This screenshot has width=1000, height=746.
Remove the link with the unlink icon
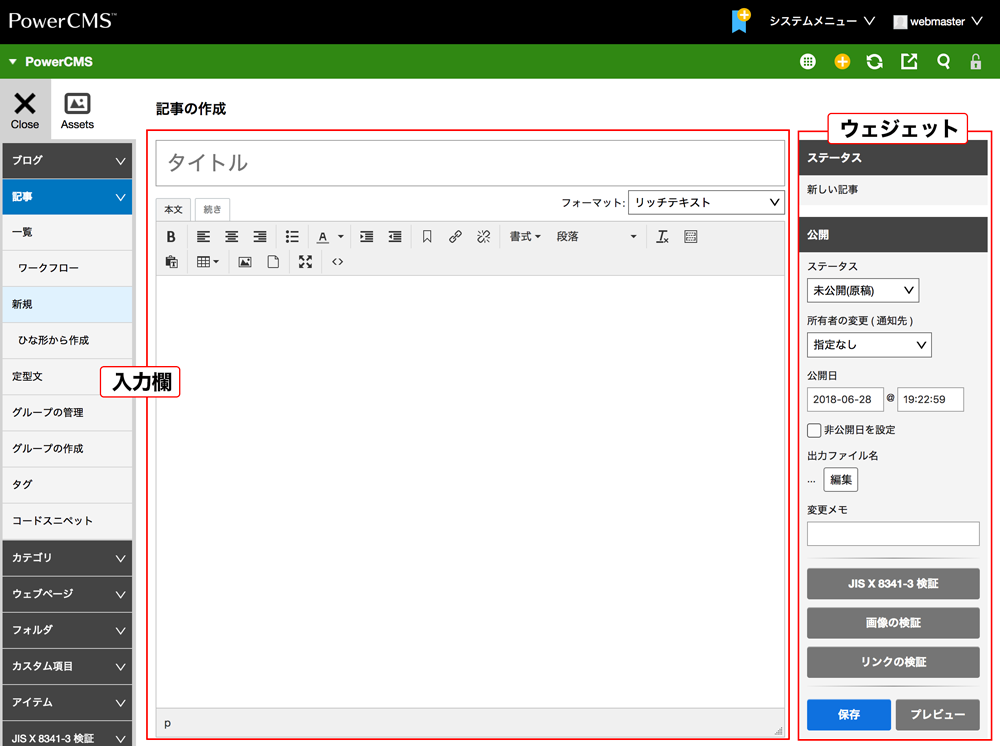coord(483,236)
